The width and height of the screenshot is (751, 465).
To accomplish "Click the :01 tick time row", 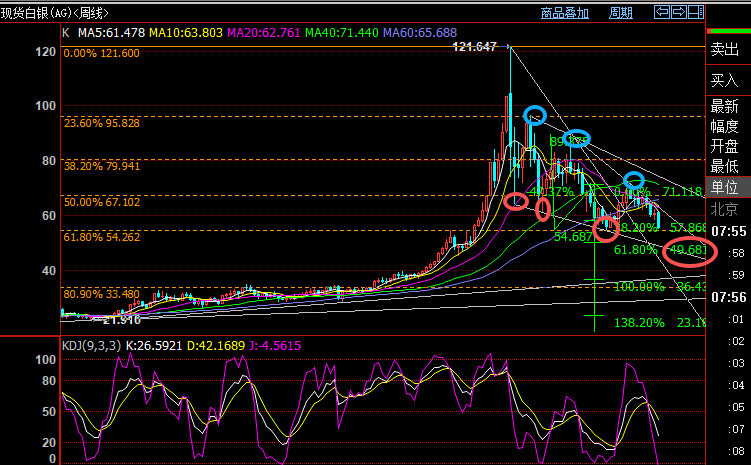I will (x=736, y=319).
